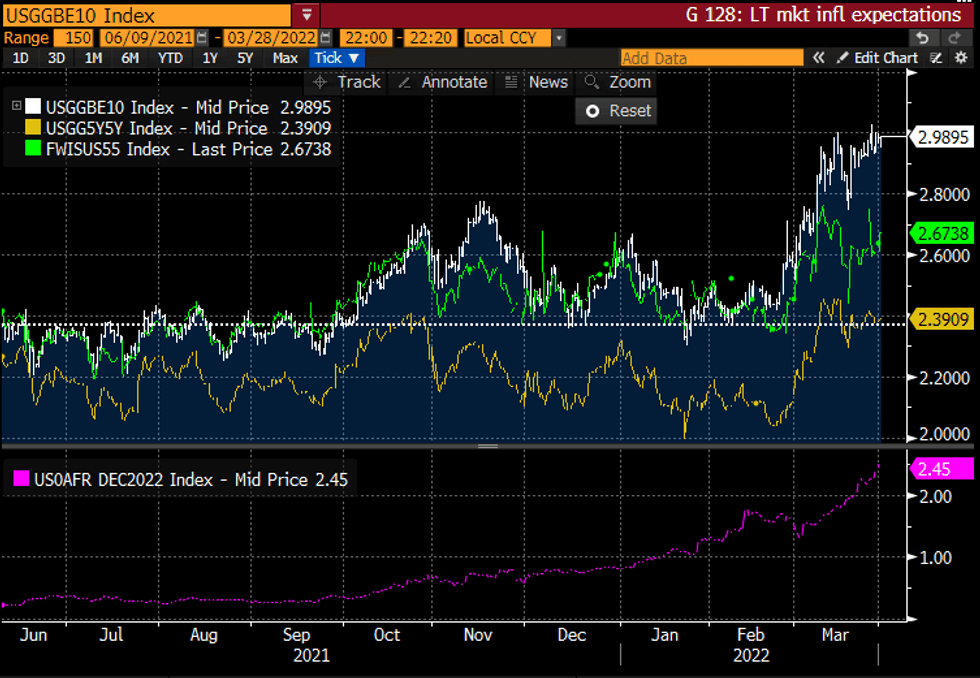
Task: Open chart settings gear icon
Action: coord(962,58)
